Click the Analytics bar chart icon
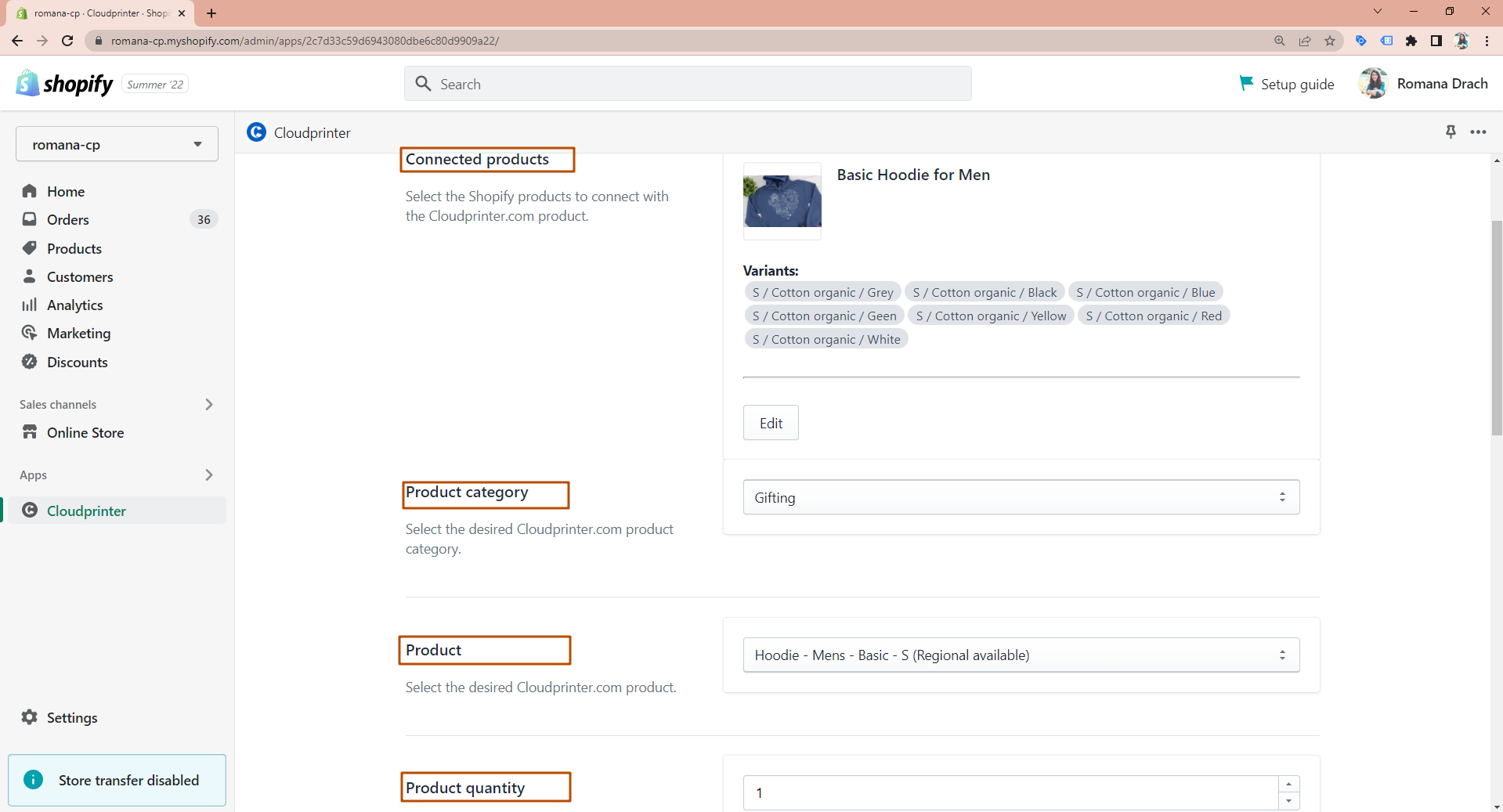Viewport: 1503px width, 812px height. [30, 305]
